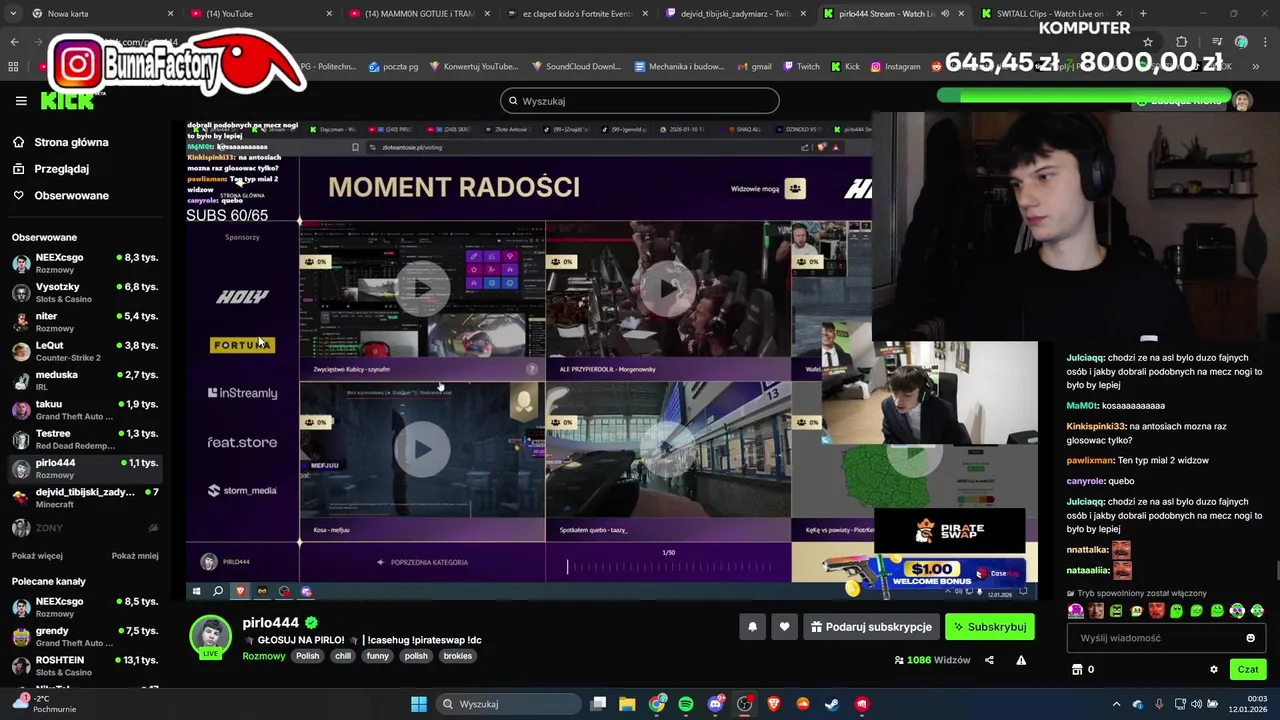Open chat settings gear icon
Screen dimensions: 1280x720
[x=1214, y=670]
